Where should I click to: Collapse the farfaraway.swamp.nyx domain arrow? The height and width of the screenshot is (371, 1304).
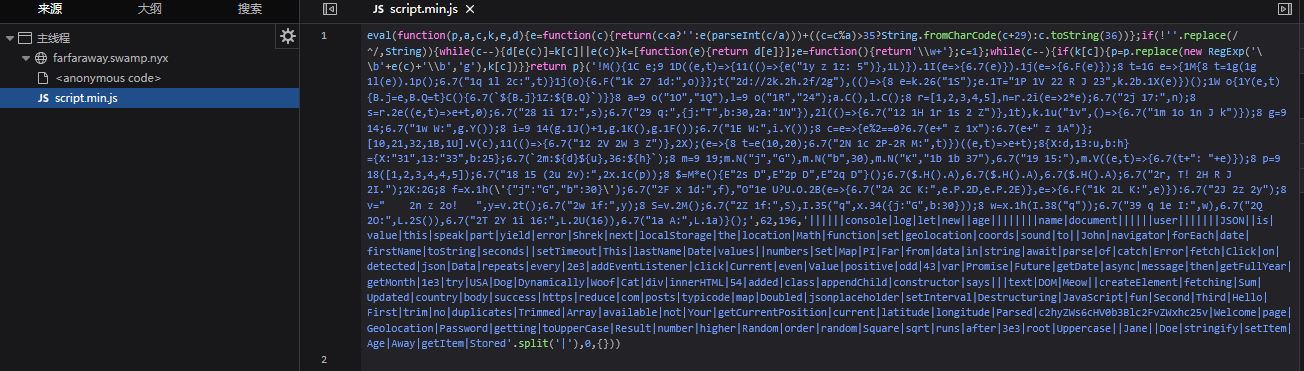pyautogui.click(x=26, y=59)
